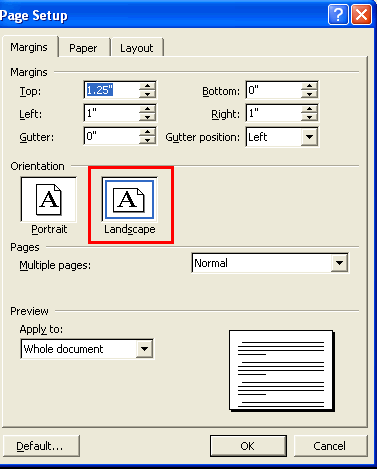Screen dimensions: 377x469
Task: Click the Right margin input field
Action: pyautogui.click(x=274, y=113)
